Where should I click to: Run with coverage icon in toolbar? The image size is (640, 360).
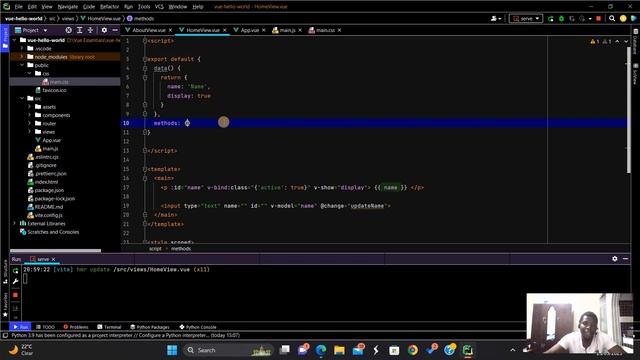coord(572,19)
